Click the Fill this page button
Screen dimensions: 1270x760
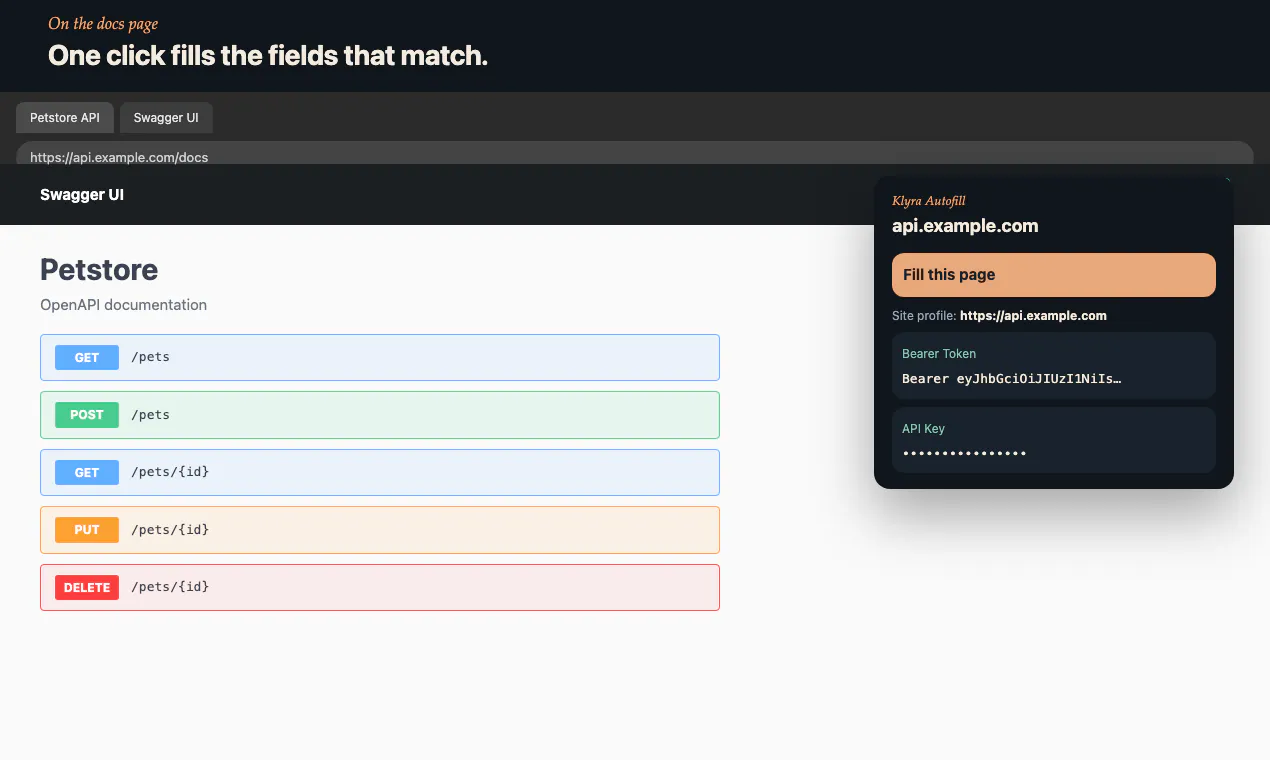[1054, 275]
